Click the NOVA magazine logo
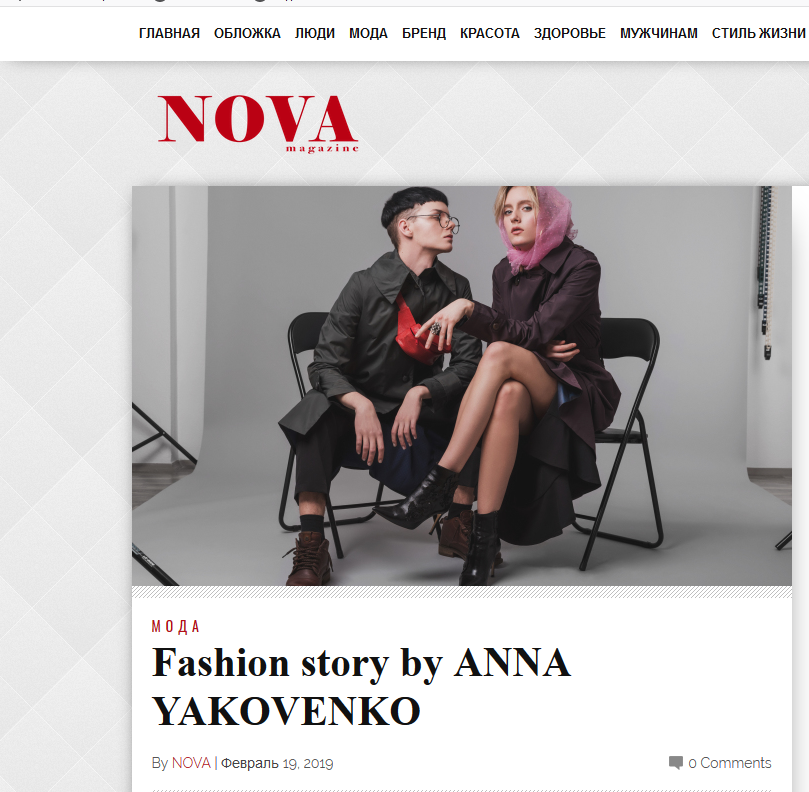Screen dimensions: 809x792 (257, 123)
